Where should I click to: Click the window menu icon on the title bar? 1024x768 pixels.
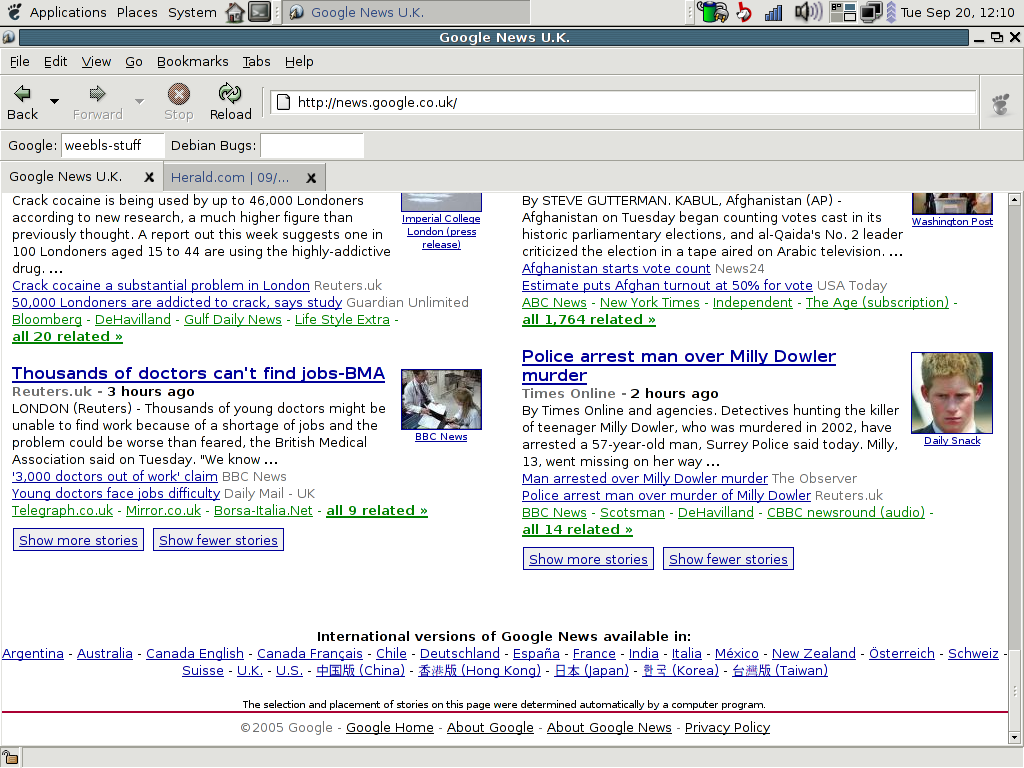tap(8, 37)
